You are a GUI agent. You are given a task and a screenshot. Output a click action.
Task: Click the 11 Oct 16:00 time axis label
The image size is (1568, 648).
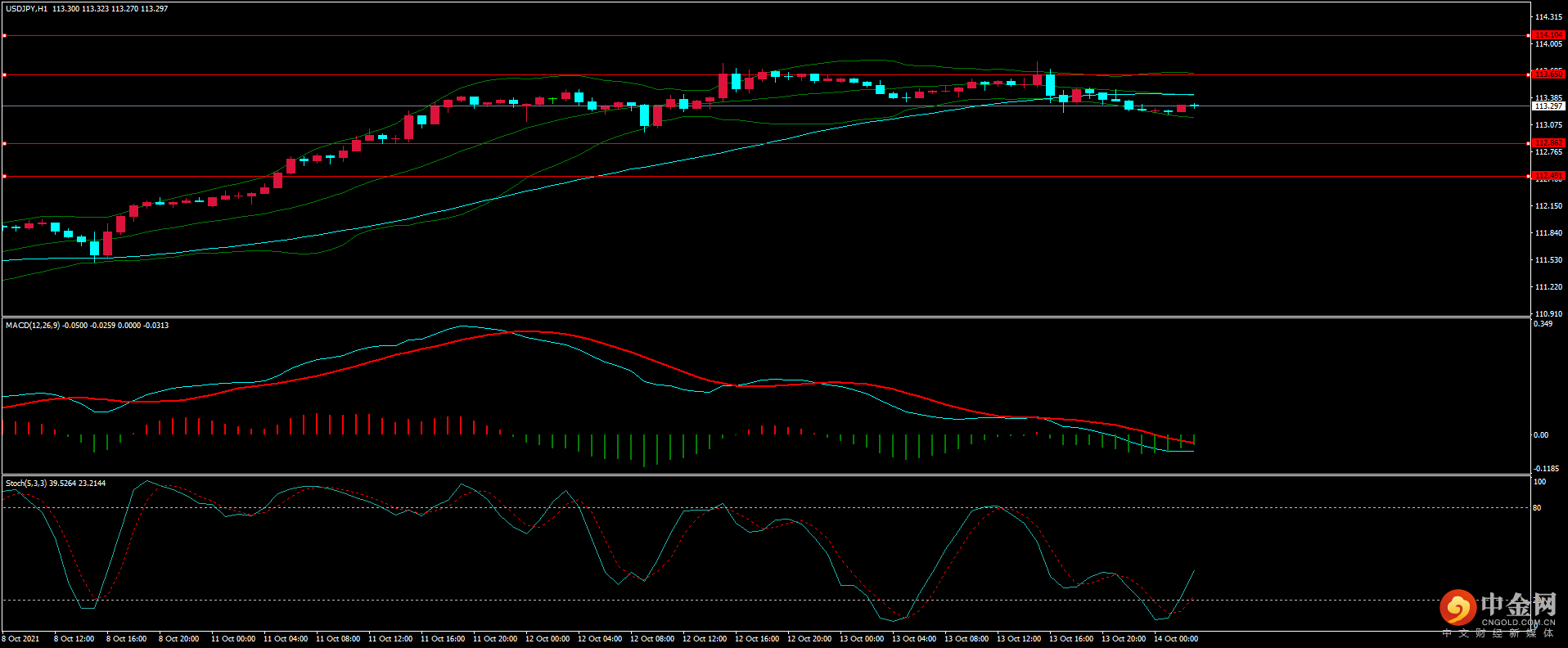(x=442, y=639)
